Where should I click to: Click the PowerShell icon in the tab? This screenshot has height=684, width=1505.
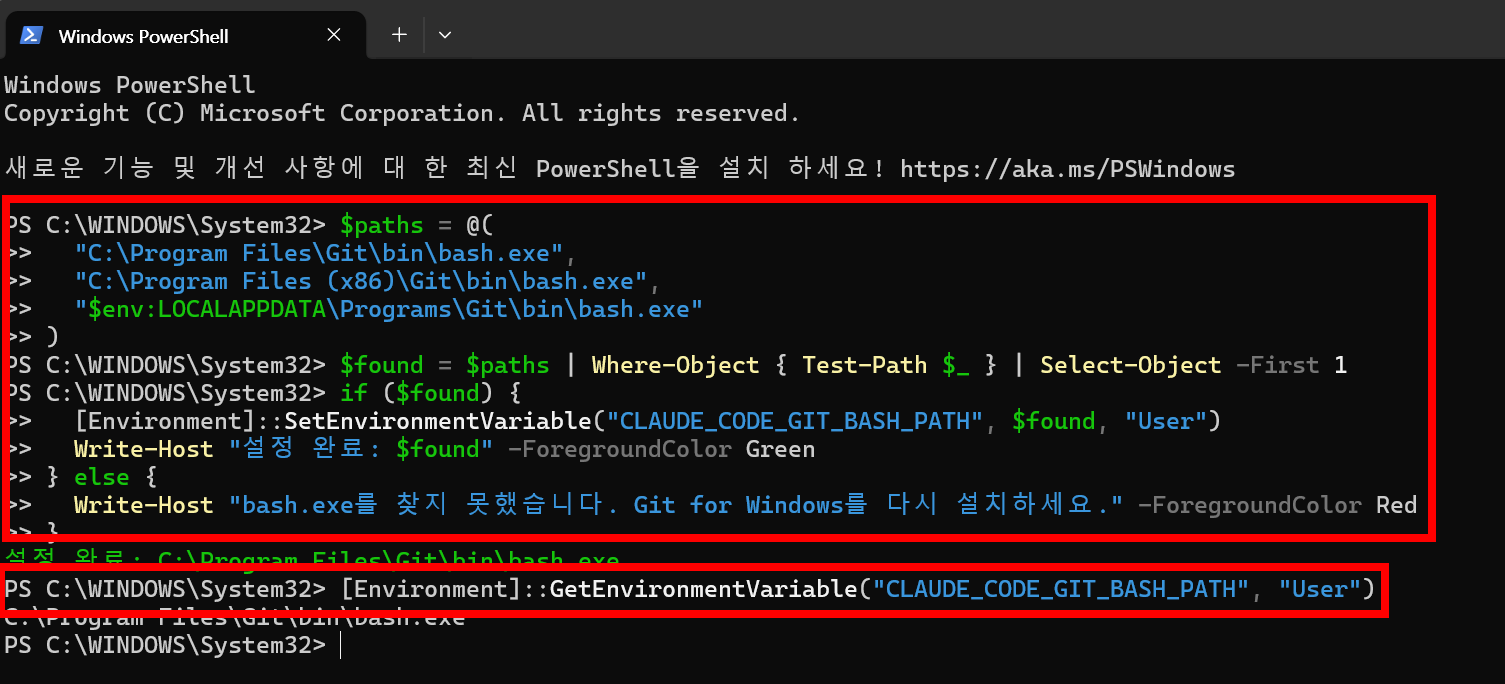point(31,35)
